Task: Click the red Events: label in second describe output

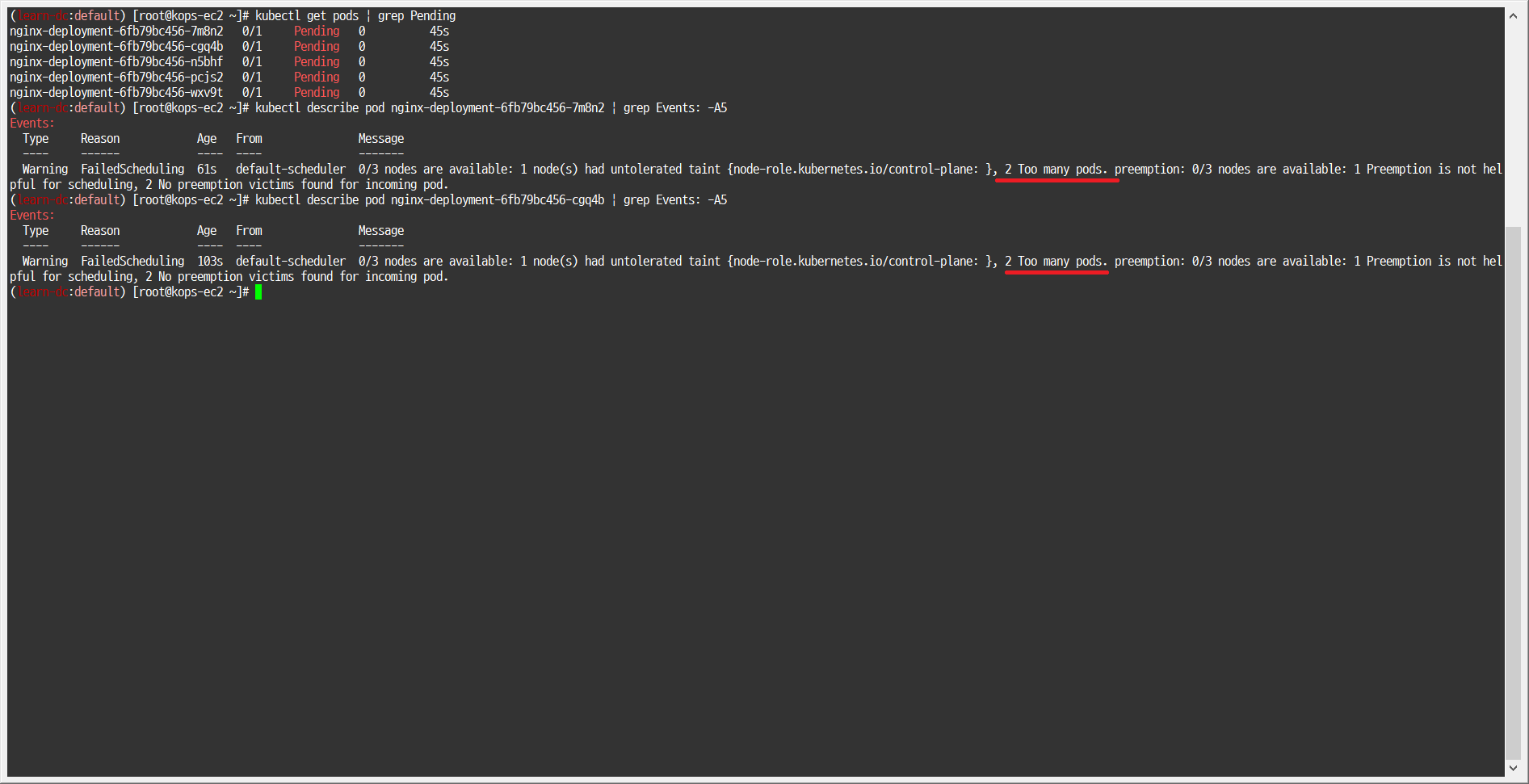Action: tap(31, 215)
